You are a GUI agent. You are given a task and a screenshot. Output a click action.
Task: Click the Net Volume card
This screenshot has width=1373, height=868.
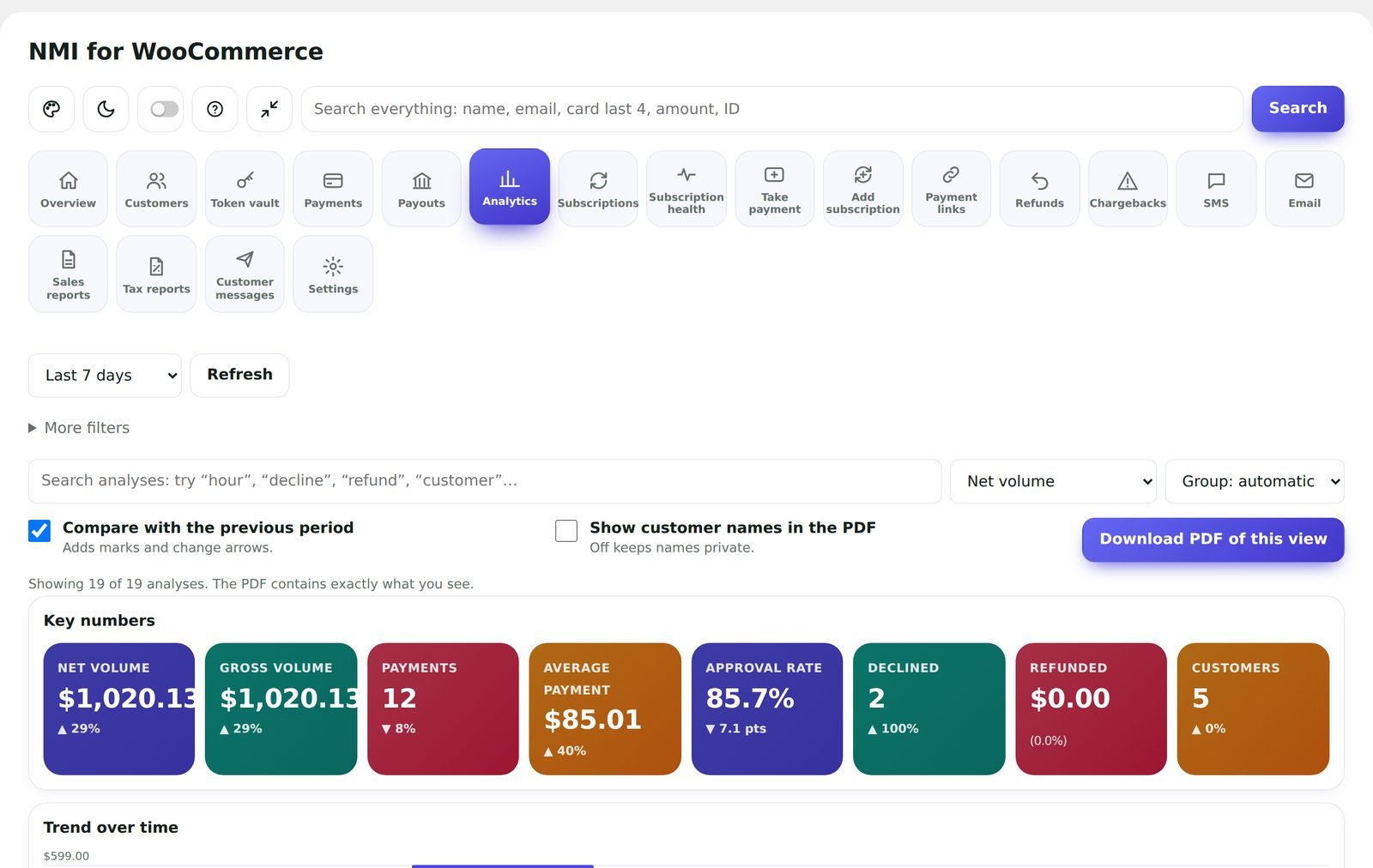click(119, 709)
